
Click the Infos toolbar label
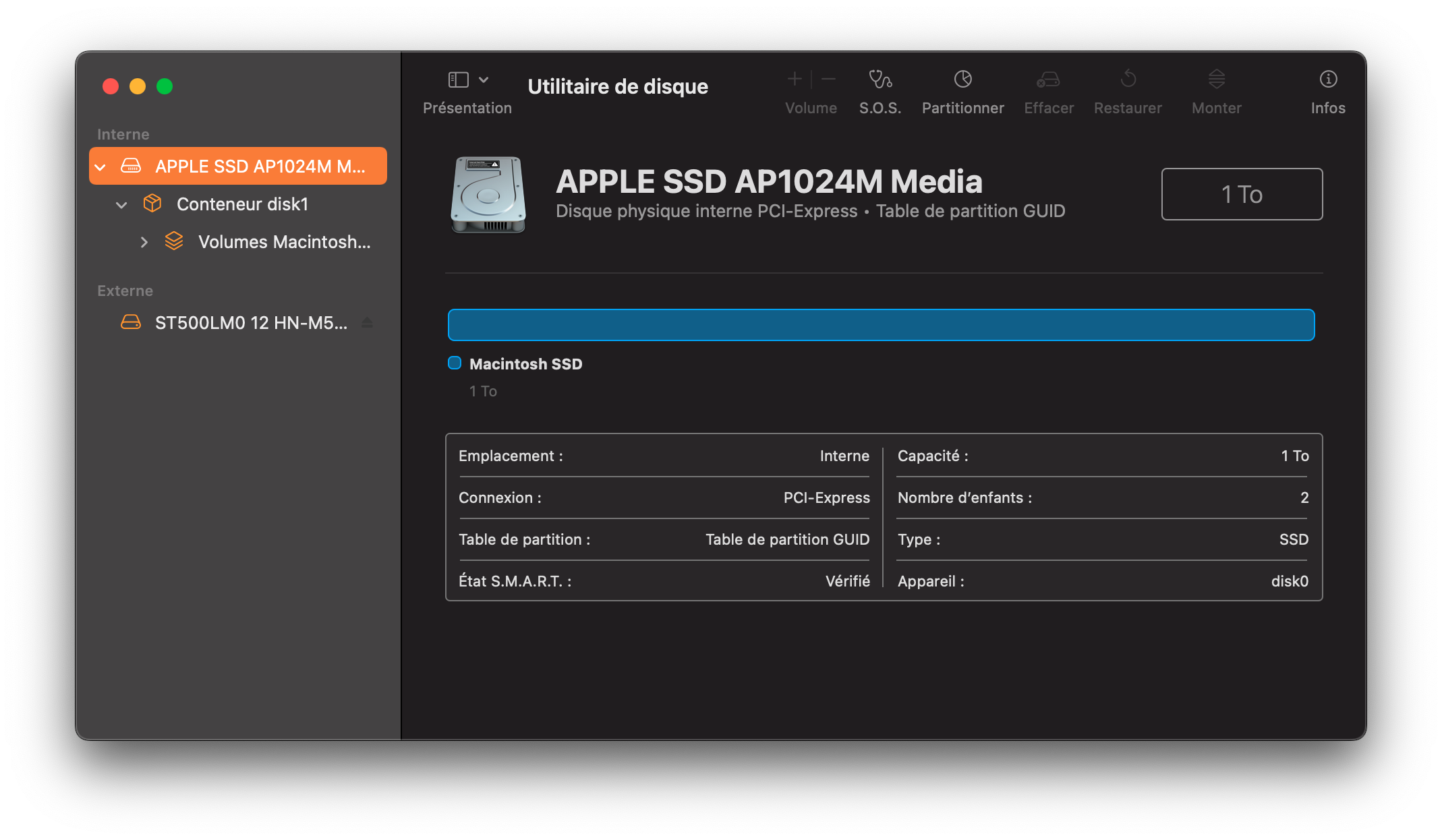tap(1328, 108)
